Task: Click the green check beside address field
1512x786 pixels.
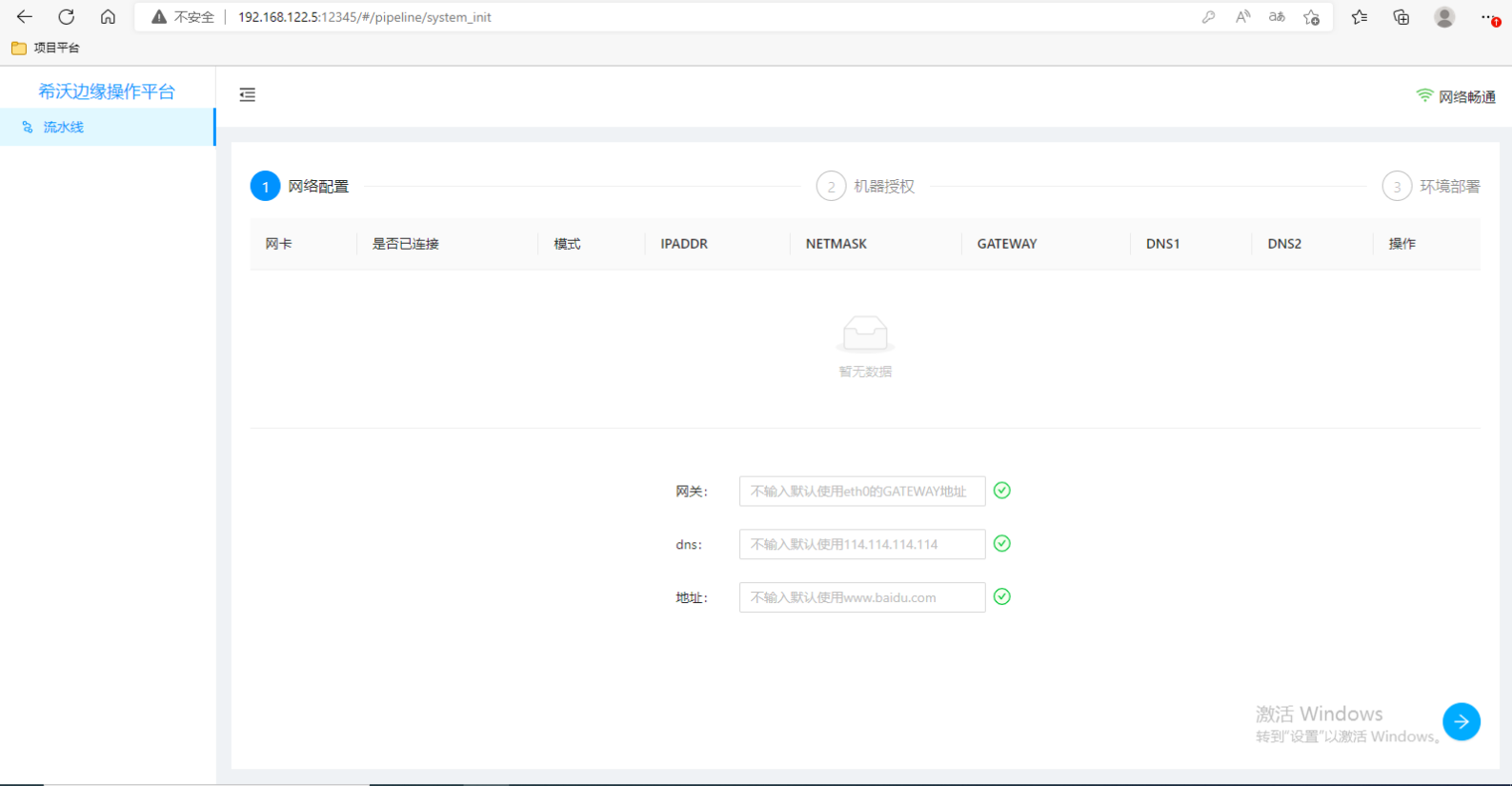Action: [1001, 597]
